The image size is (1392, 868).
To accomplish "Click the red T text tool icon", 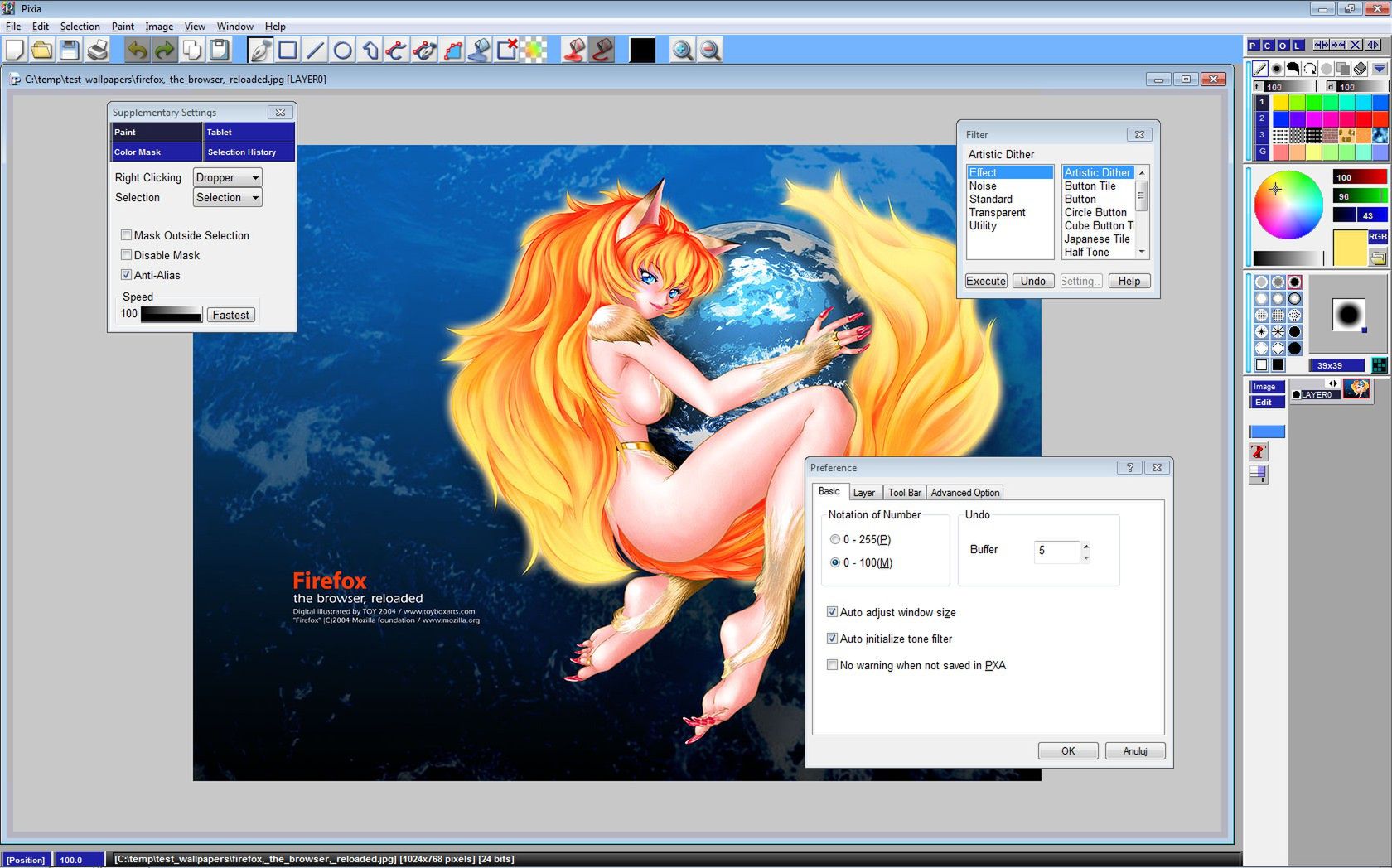I will pyautogui.click(x=1259, y=452).
